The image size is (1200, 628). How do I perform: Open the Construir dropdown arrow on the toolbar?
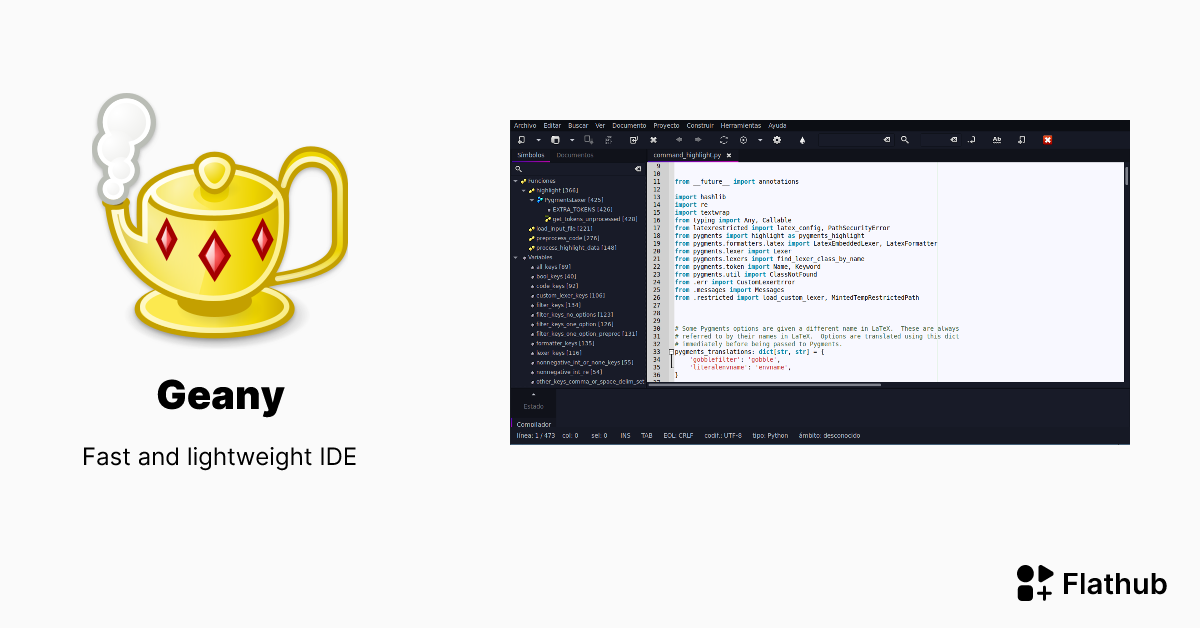(x=760, y=139)
